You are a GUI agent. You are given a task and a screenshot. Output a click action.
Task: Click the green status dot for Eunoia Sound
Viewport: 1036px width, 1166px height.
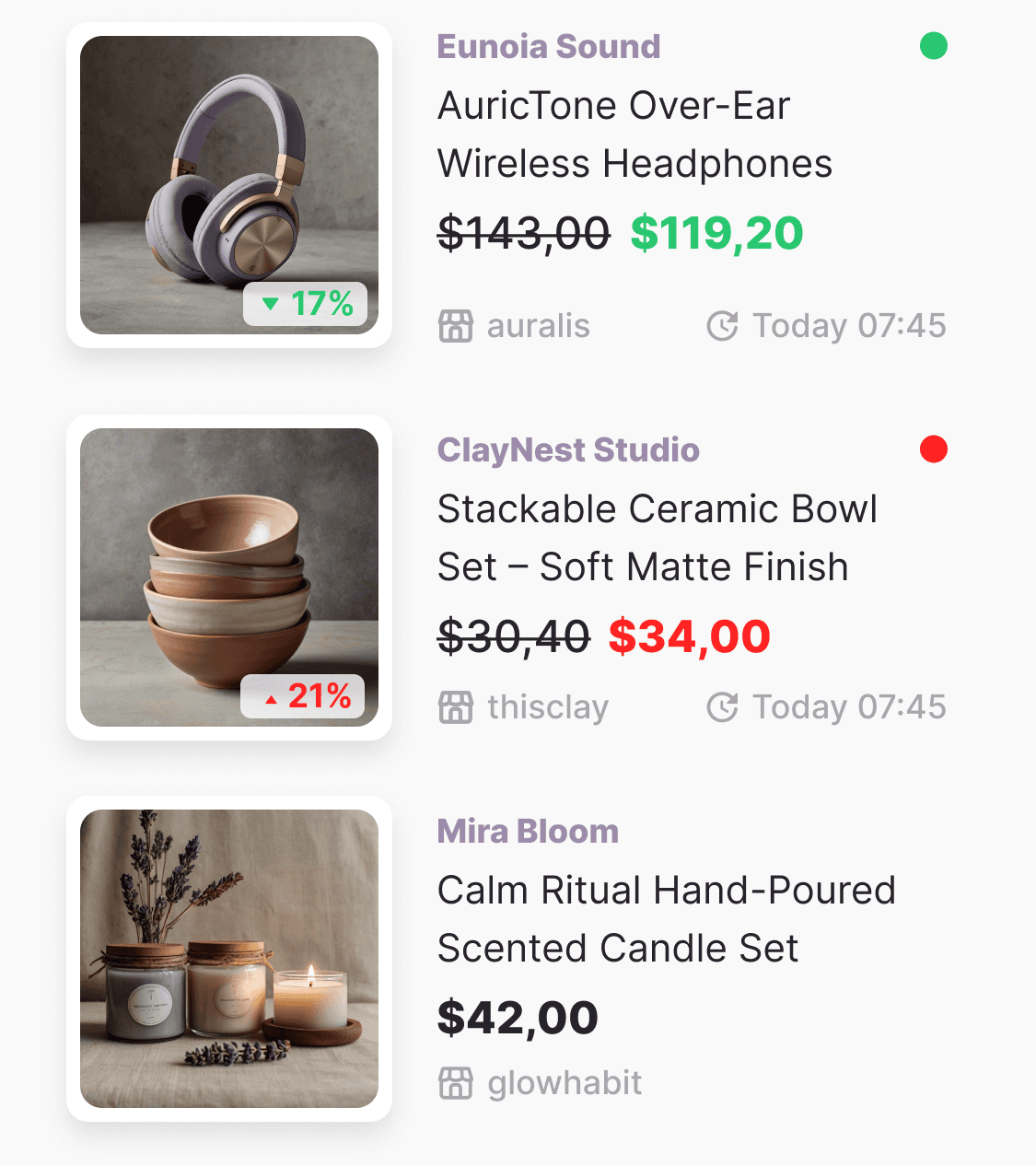tap(934, 45)
